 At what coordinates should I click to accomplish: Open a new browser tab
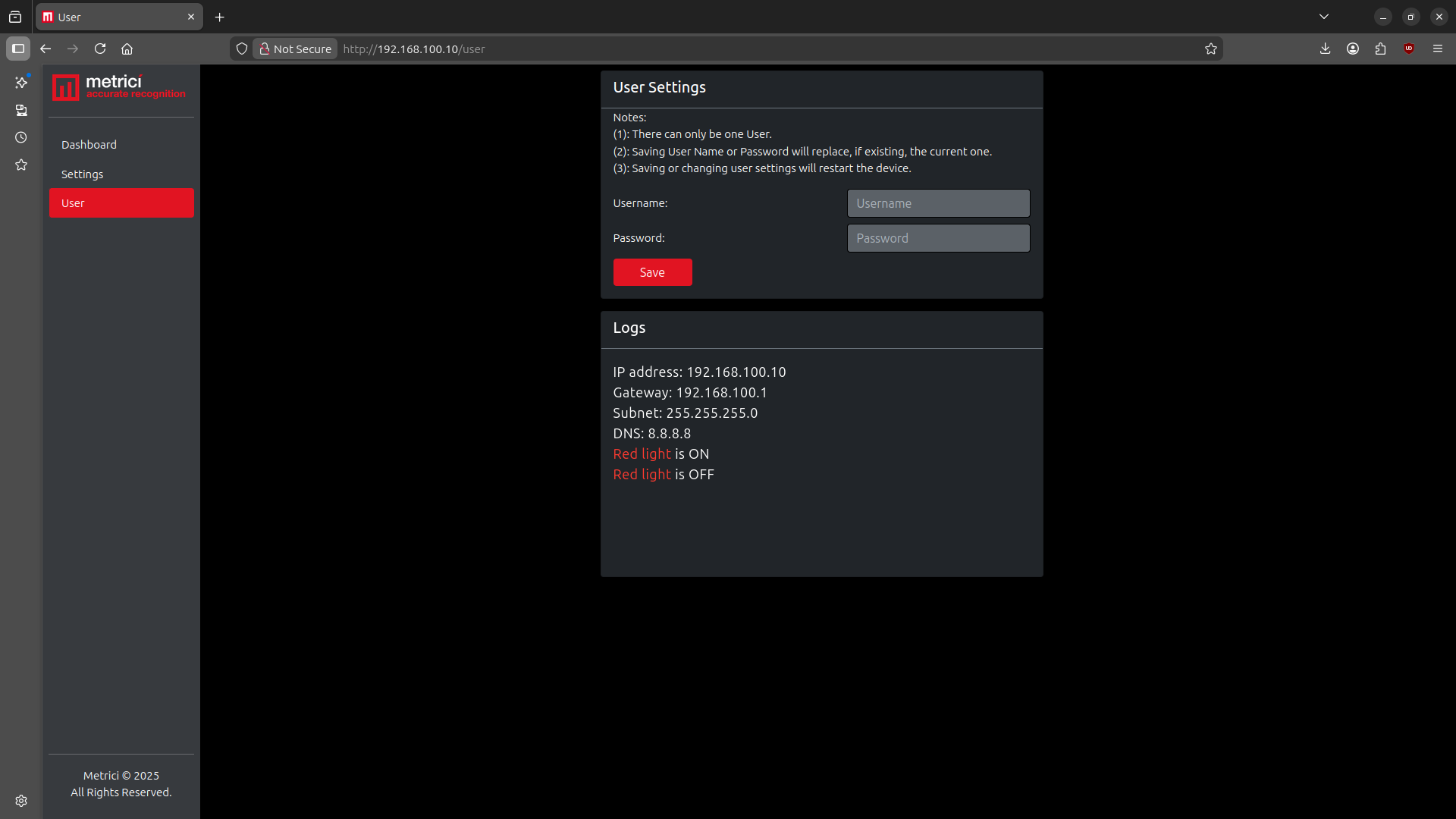pyautogui.click(x=220, y=17)
